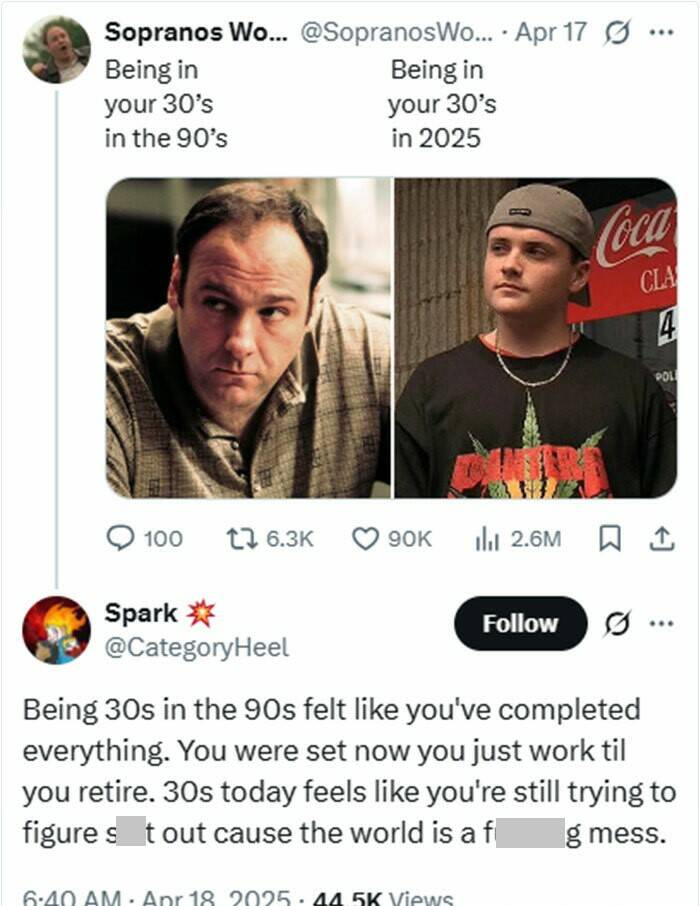This screenshot has width=700, height=906.
Task: Click the Grok icon next to Follow button
Action: pyautogui.click(x=617, y=624)
